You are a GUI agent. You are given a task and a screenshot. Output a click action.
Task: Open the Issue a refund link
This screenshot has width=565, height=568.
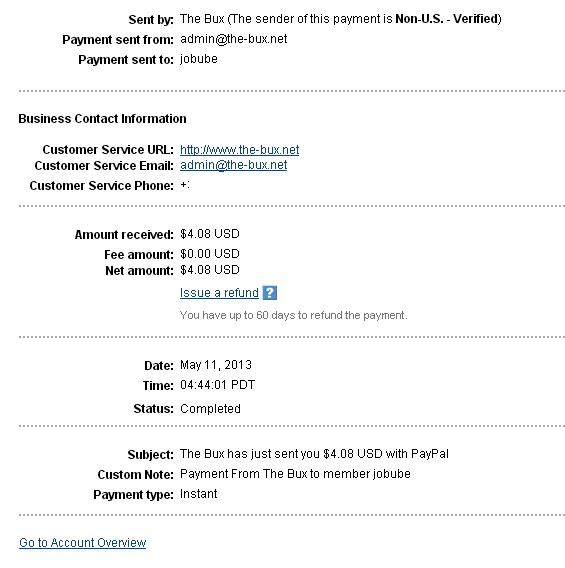[x=219, y=293]
